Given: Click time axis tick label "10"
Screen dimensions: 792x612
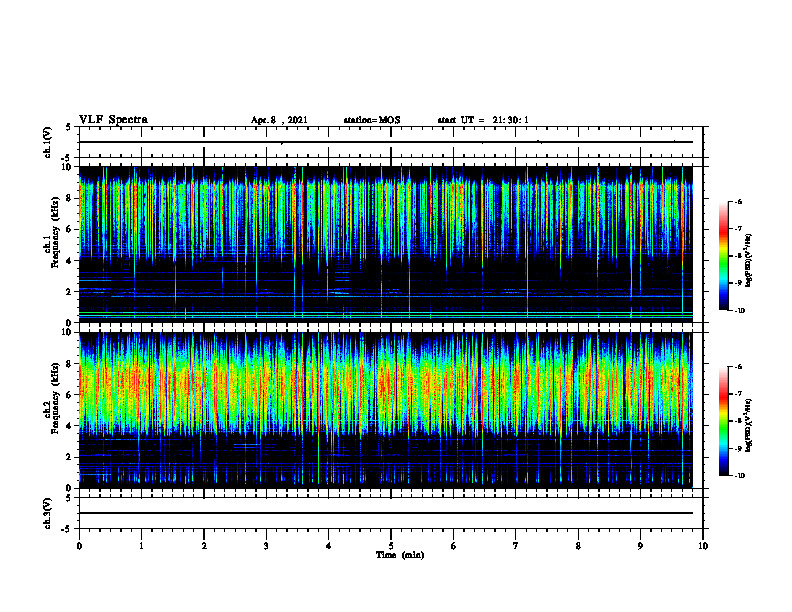Looking at the screenshot, I should click(x=703, y=546).
